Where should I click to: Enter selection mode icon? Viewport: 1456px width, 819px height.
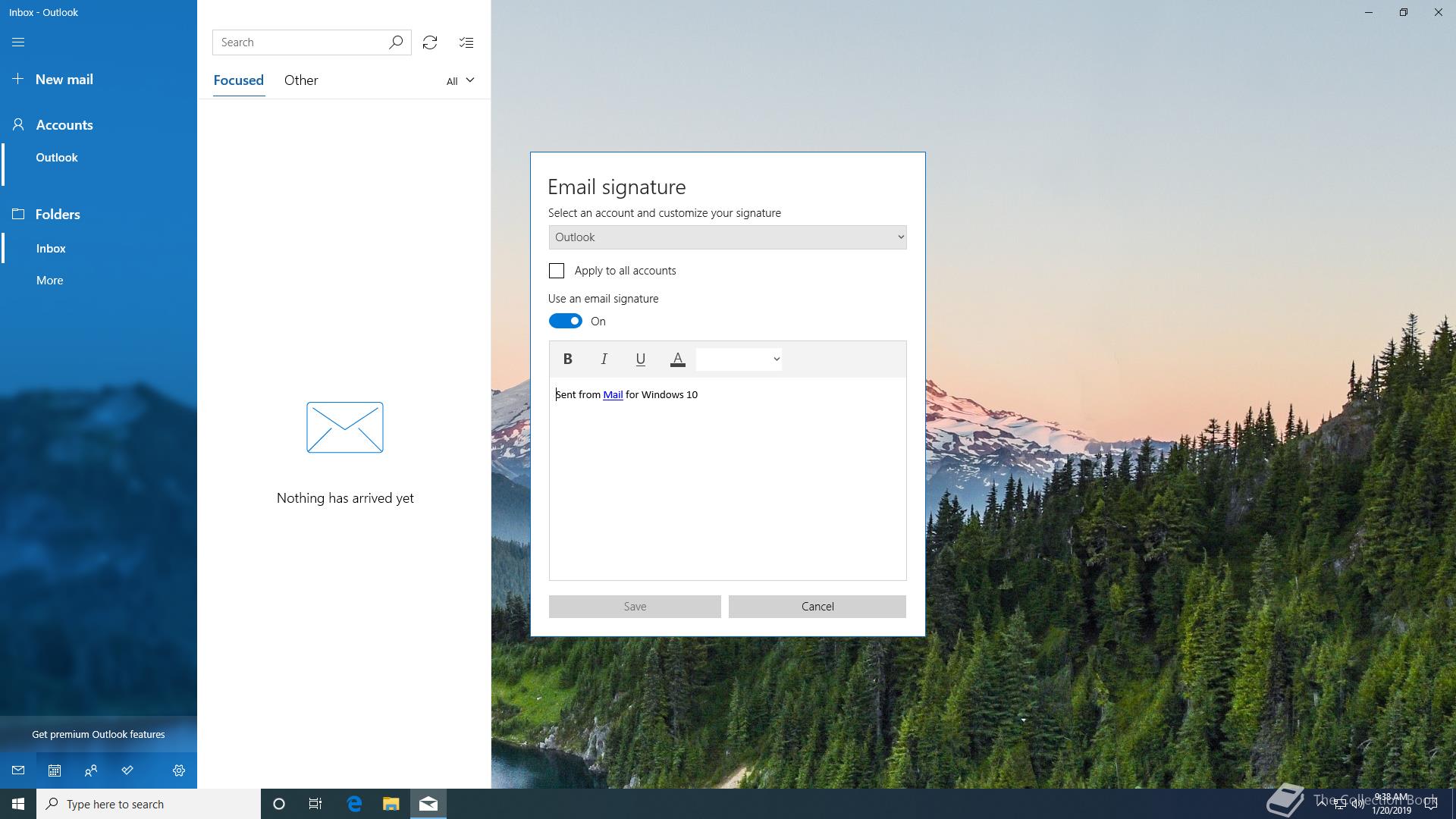pyautogui.click(x=466, y=42)
